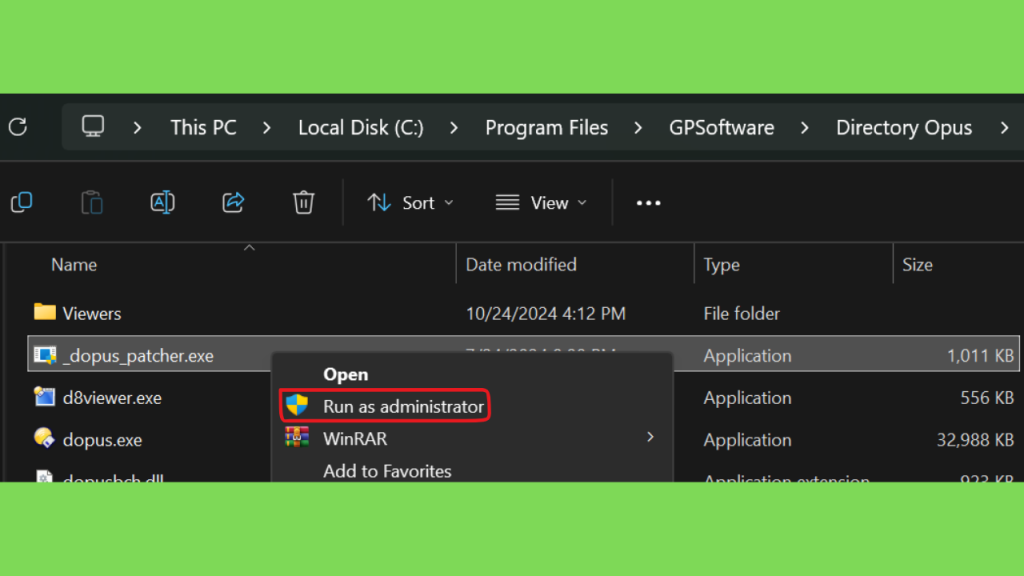This screenshot has width=1024, height=576.
Task: Click the Rename toolbar icon
Action: 162,202
